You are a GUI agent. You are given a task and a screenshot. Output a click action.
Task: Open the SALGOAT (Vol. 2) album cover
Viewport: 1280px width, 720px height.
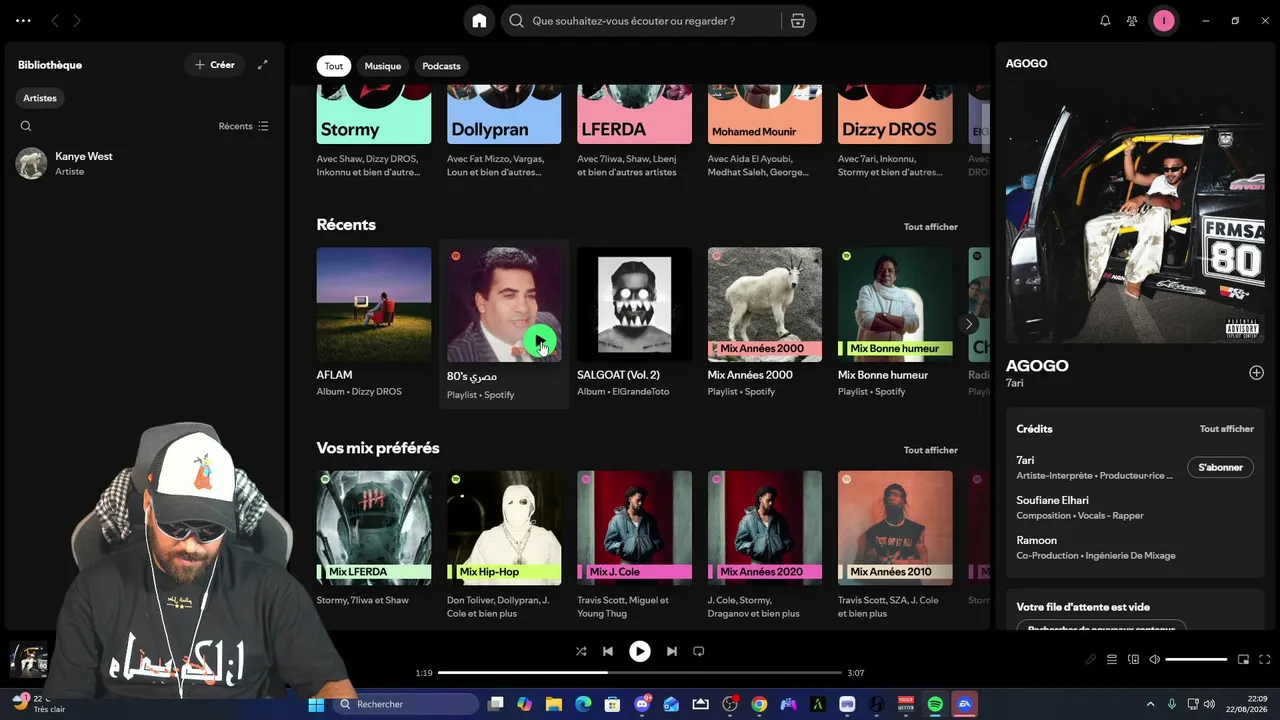coord(634,305)
